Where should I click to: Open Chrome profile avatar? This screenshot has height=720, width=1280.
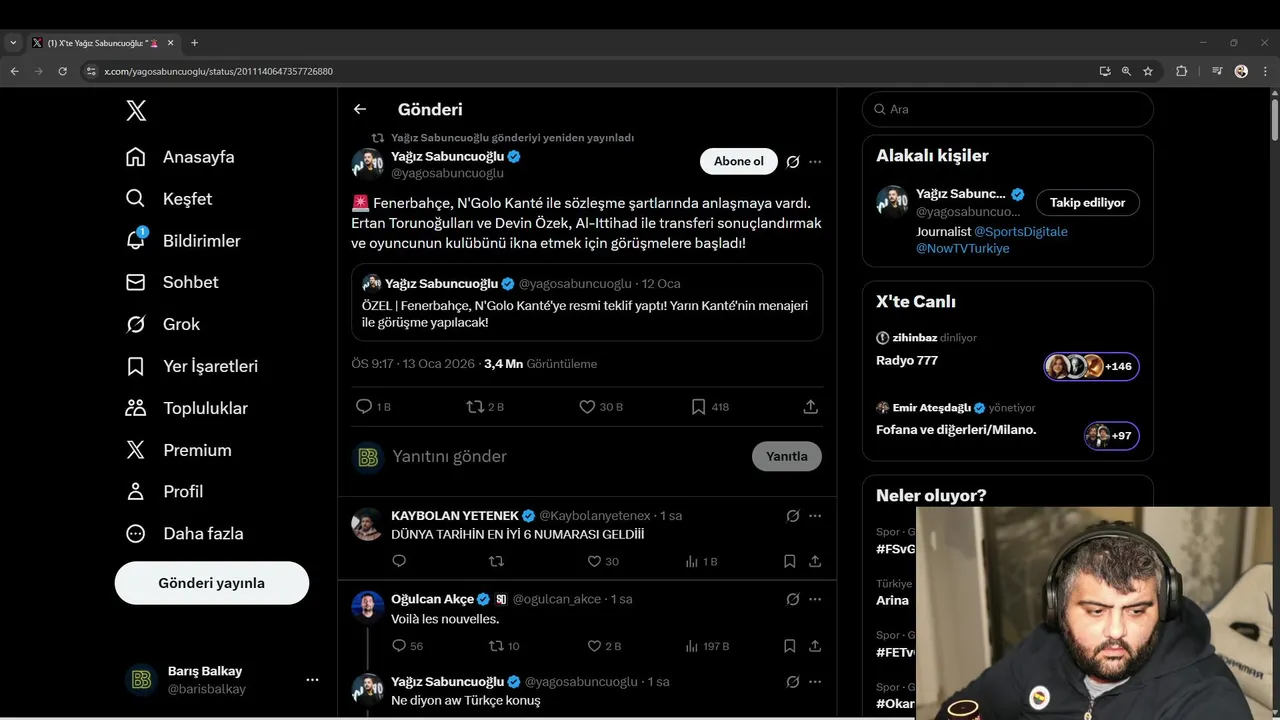[x=1241, y=71]
